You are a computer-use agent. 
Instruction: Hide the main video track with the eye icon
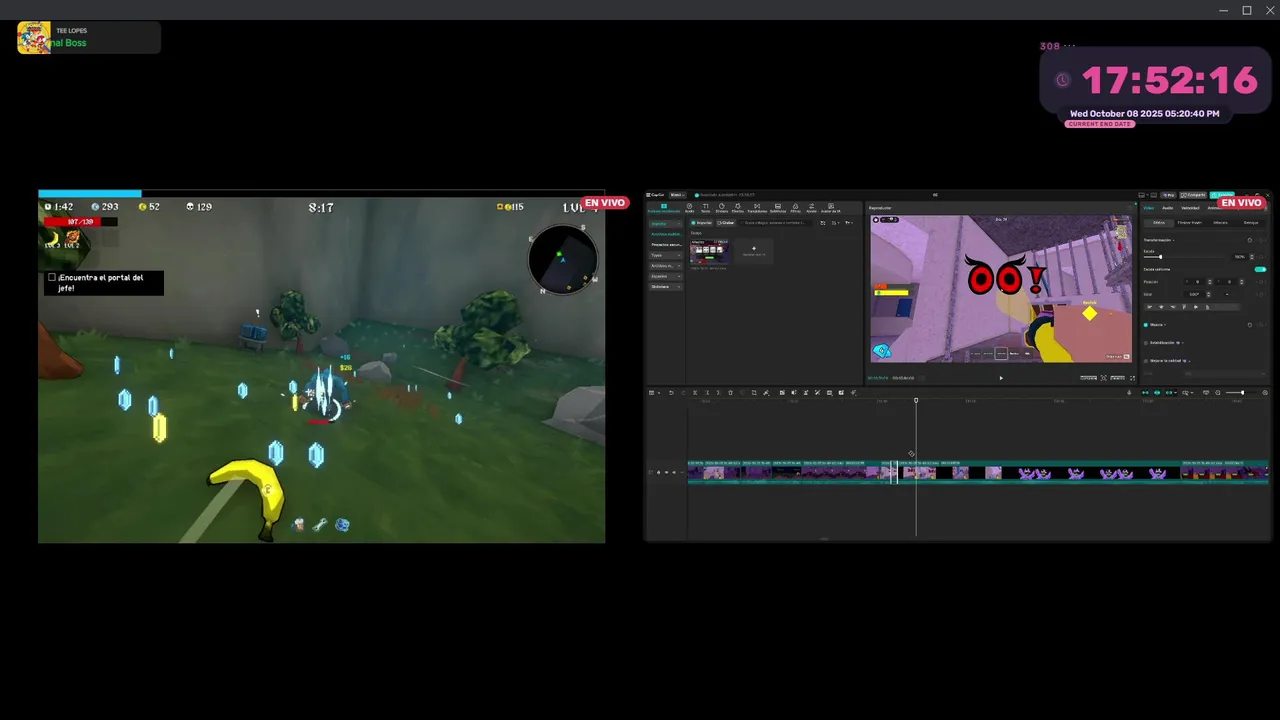pos(666,472)
